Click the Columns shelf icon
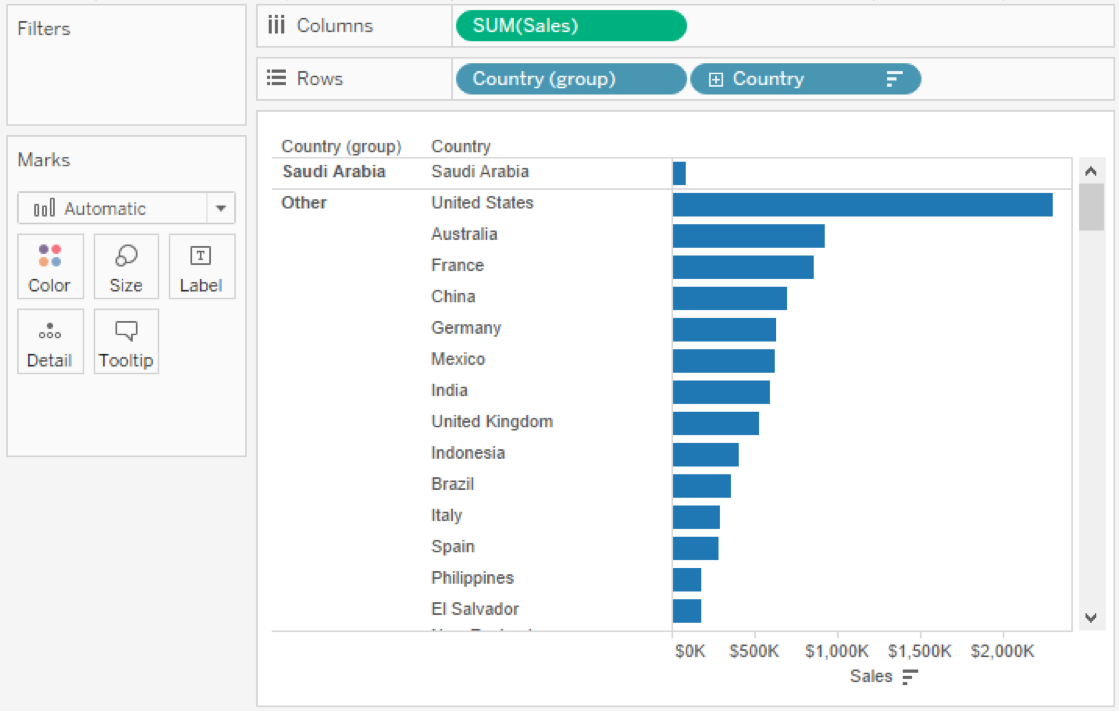The width and height of the screenshot is (1119, 711). pos(276,25)
